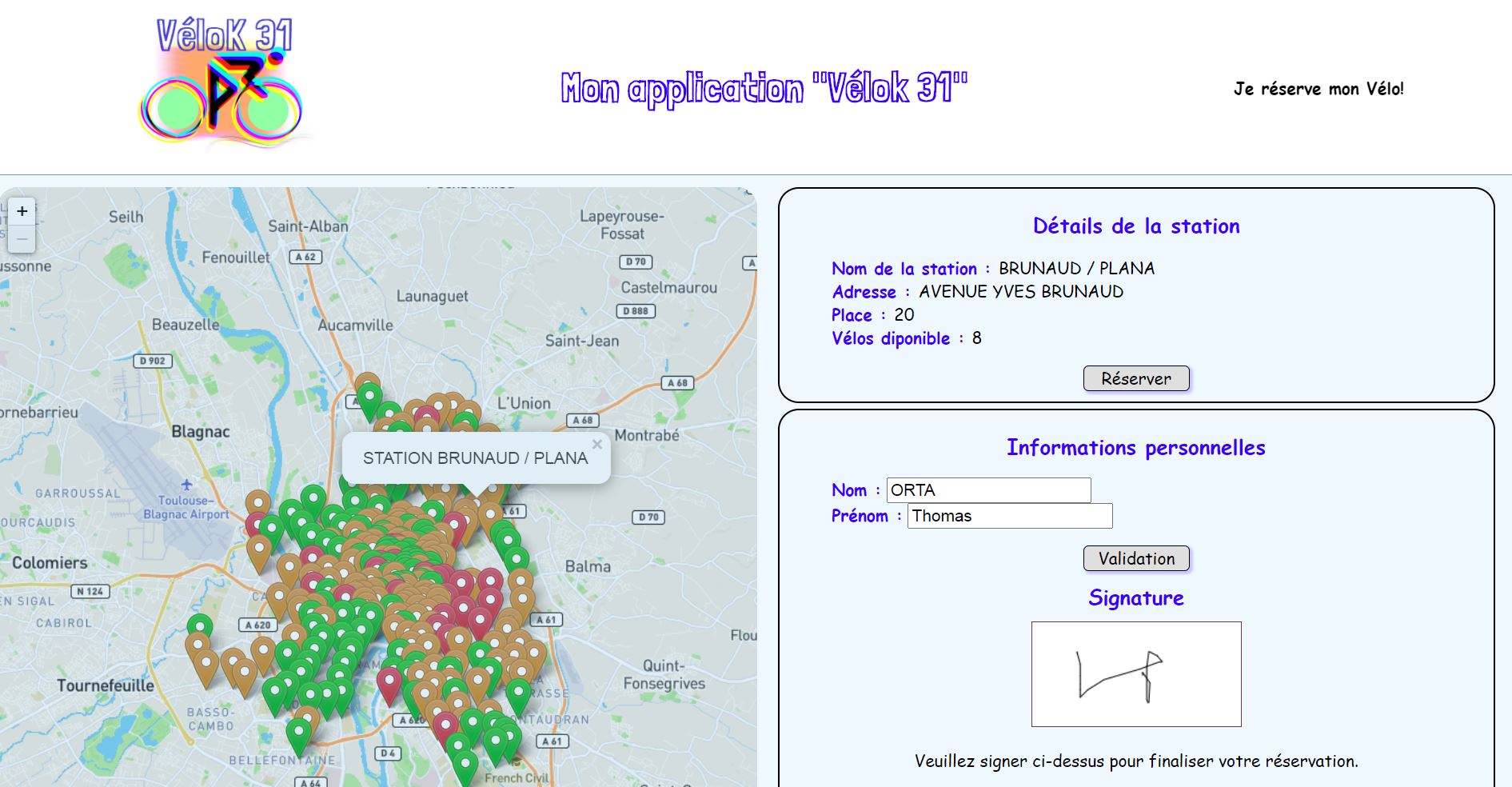Click the Blagnac city label on map

tap(200, 432)
